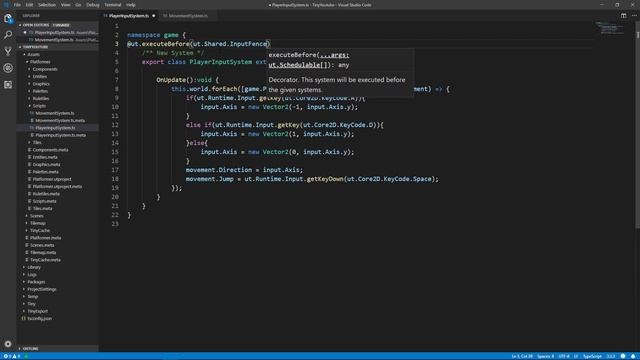Open the Manage gear menu
The width and height of the screenshot is (640, 360).
pyautogui.click(x=8, y=344)
